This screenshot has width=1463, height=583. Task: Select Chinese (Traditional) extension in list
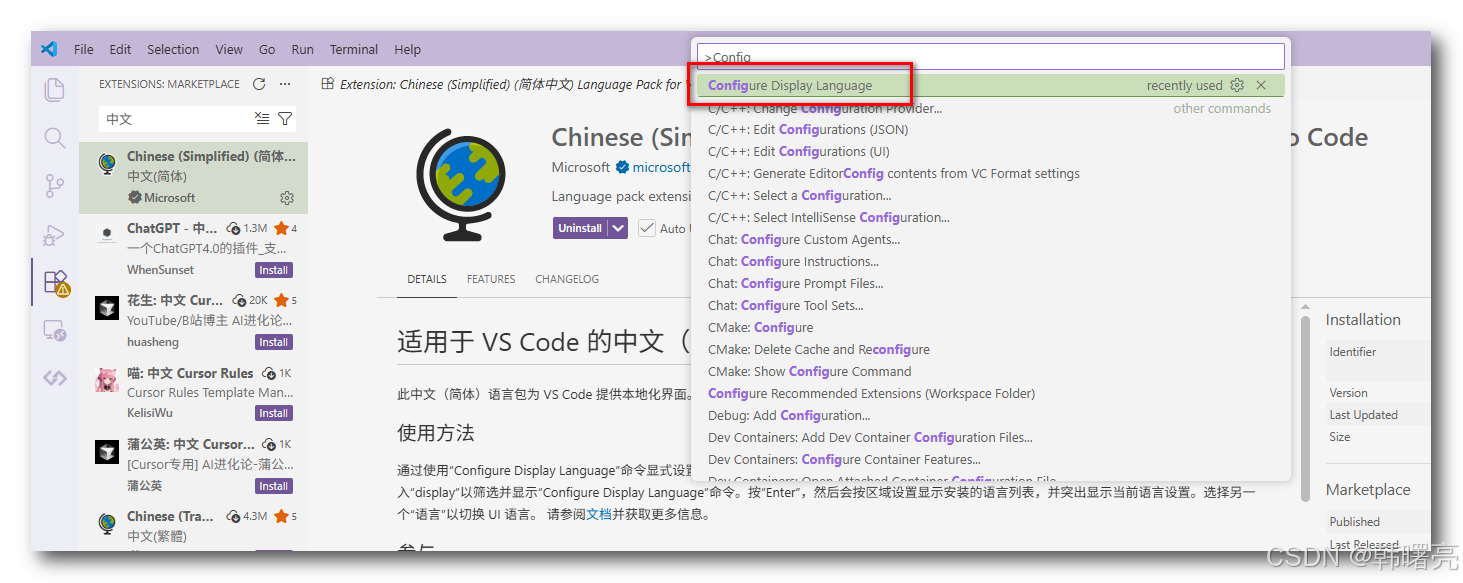click(193, 527)
